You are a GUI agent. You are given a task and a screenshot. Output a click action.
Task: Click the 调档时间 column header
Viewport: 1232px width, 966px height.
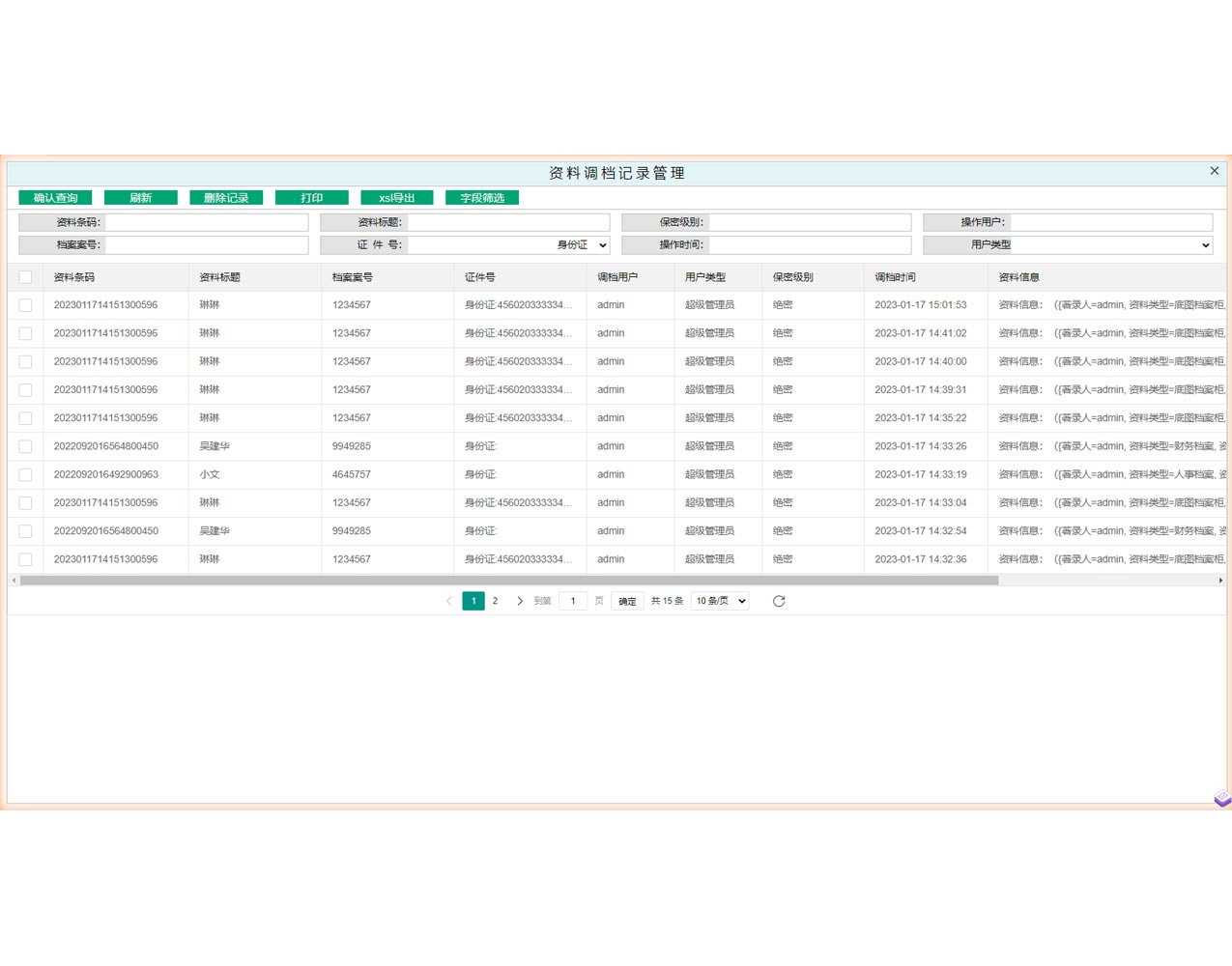pos(896,277)
